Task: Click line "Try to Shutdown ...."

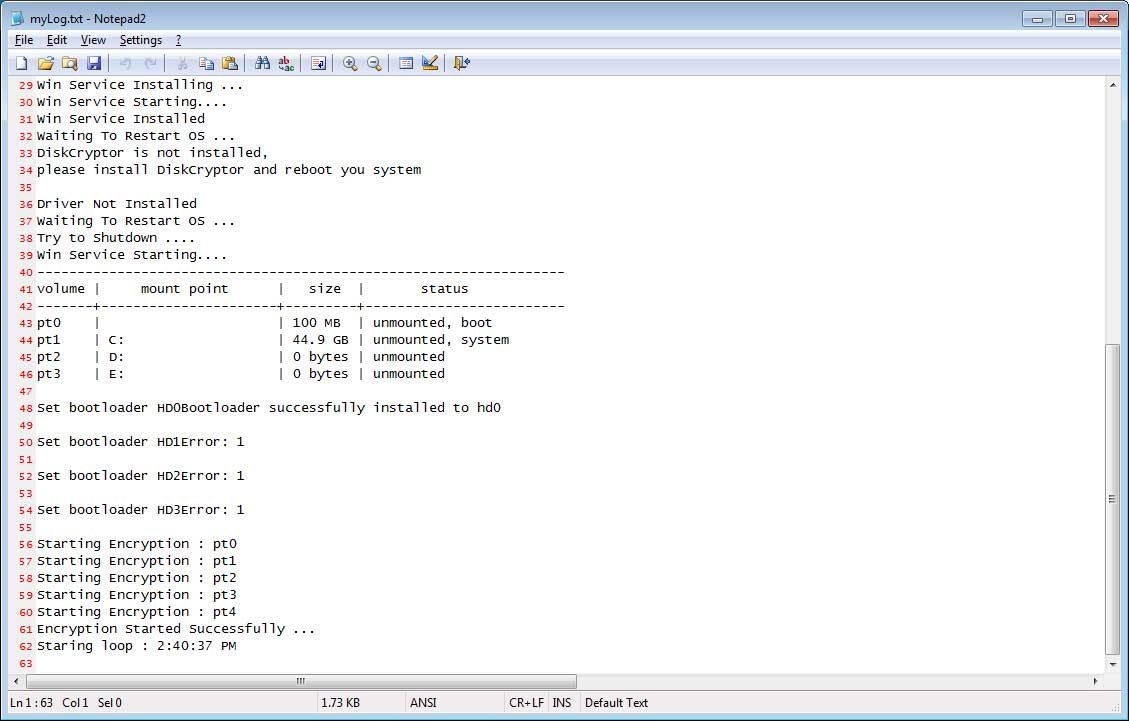Action: click(x=116, y=238)
